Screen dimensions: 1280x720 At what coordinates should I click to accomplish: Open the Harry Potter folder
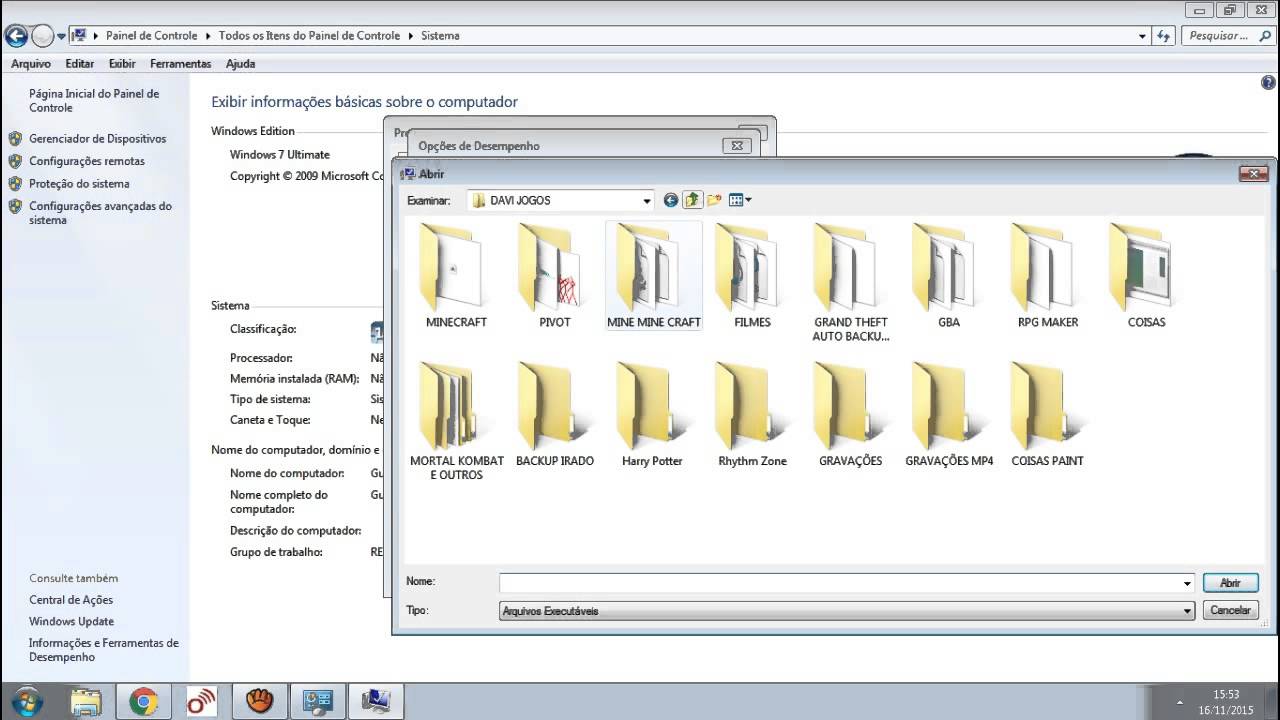tap(652, 414)
